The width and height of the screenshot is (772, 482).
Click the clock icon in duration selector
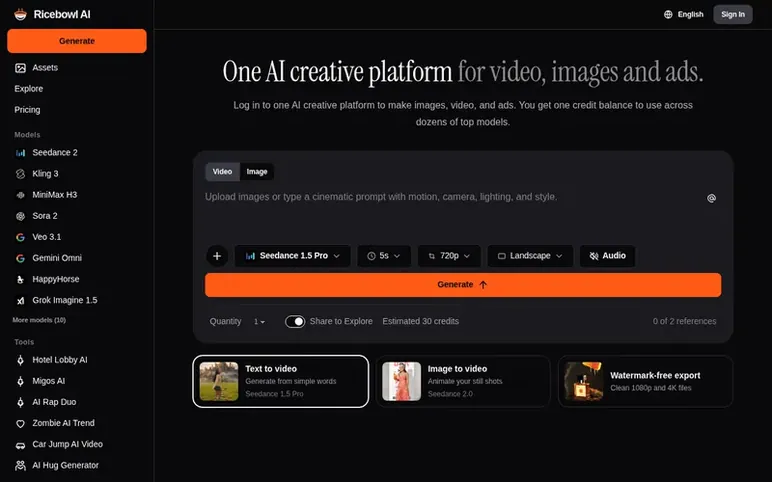(x=371, y=256)
